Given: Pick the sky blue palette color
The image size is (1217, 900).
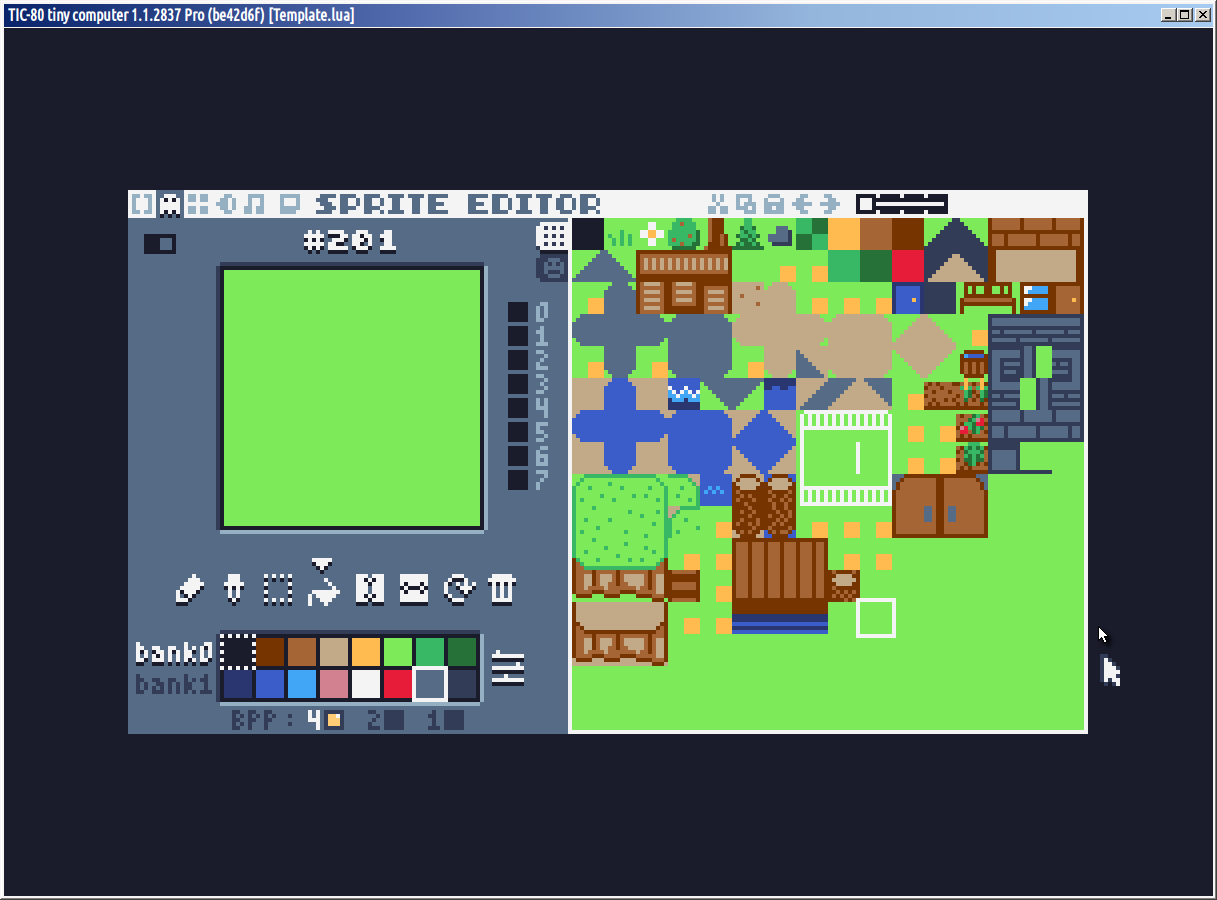Looking at the screenshot, I should pyautogui.click(x=302, y=684).
